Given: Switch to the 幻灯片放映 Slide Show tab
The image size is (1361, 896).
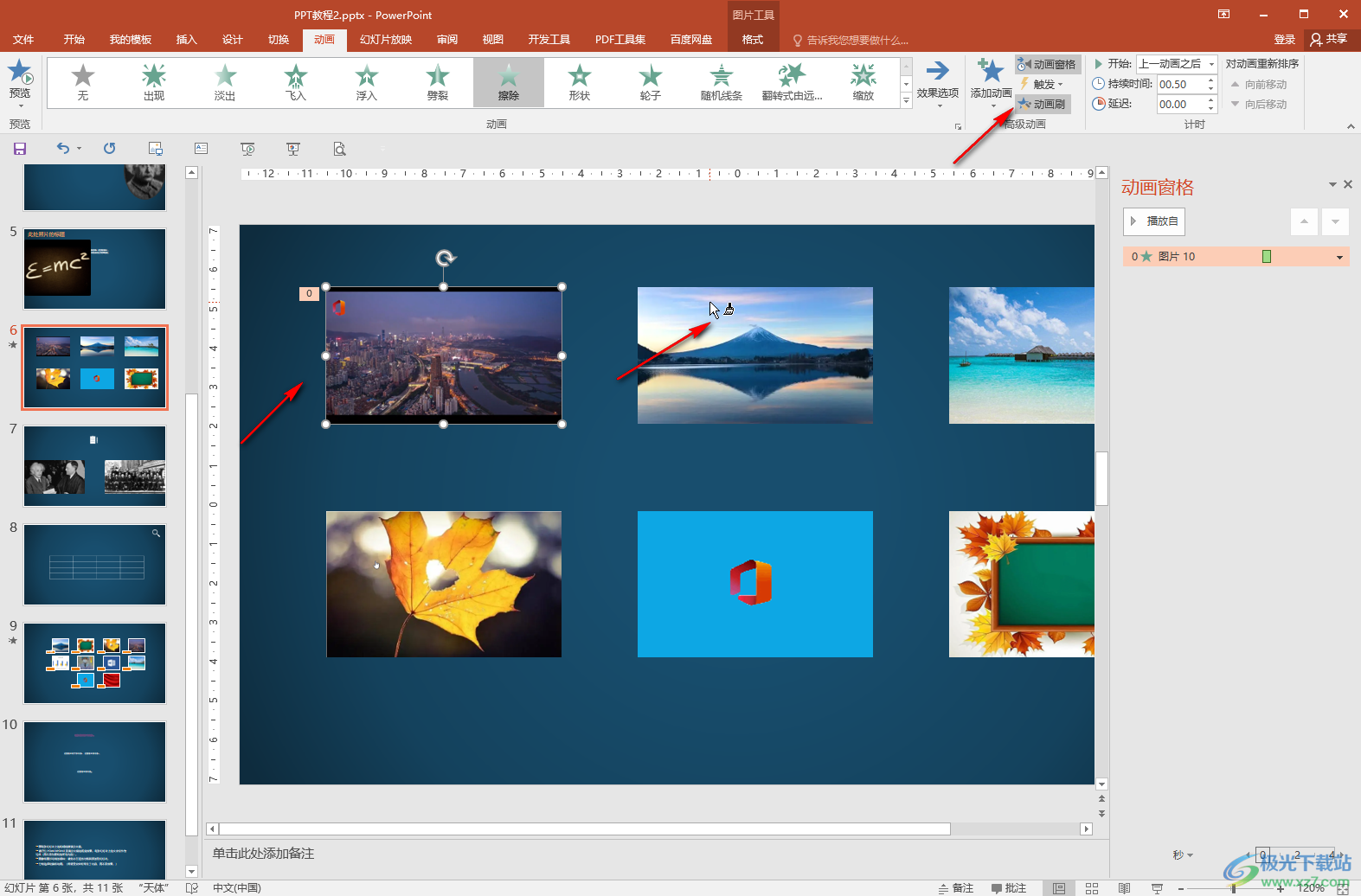Looking at the screenshot, I should click(x=386, y=40).
